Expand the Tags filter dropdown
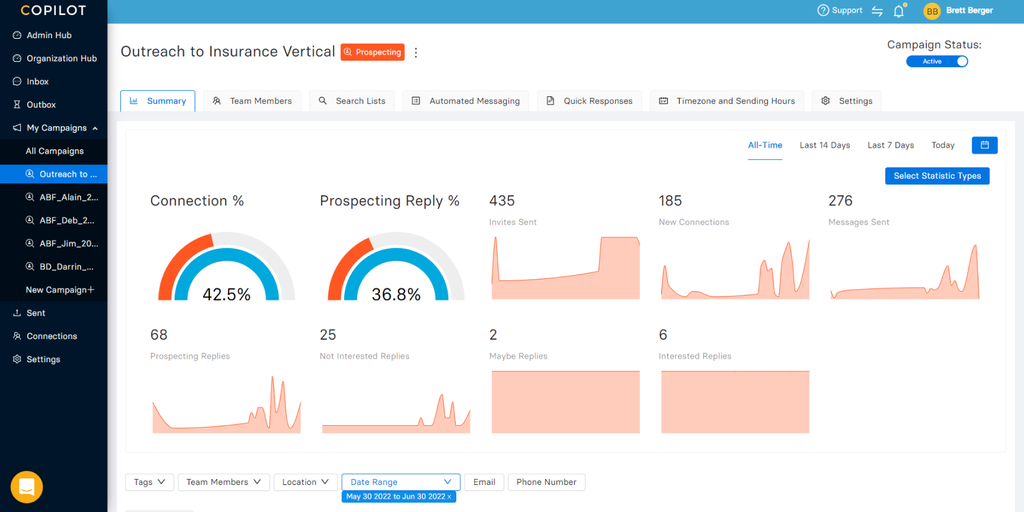Screen dimensions: 1024x512 click(150, 482)
